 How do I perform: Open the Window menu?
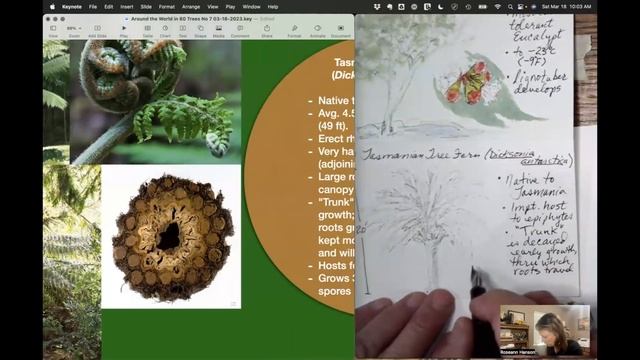click(251, 7)
